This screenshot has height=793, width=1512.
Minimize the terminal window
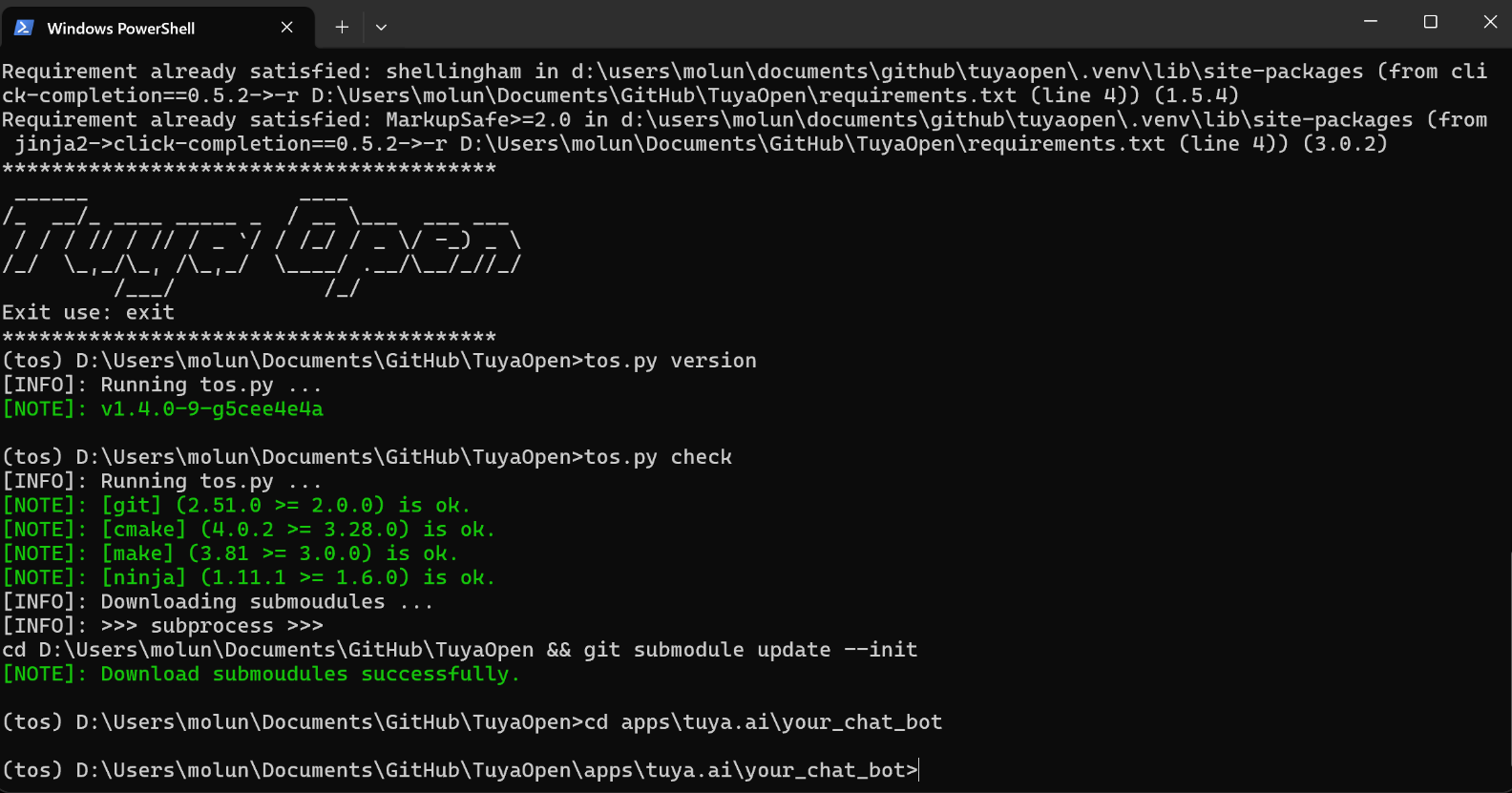click(1371, 21)
